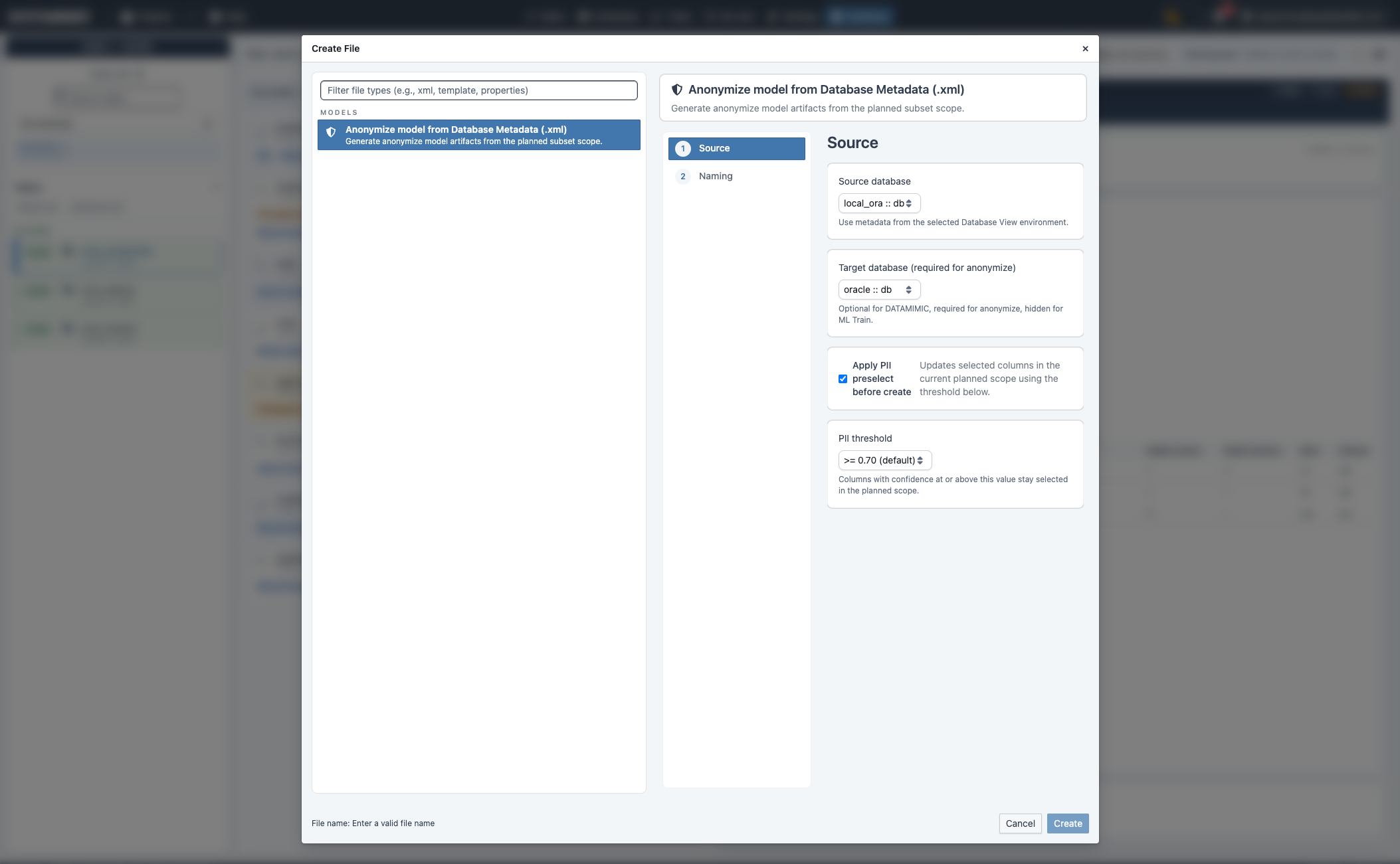
Task: Uncheck Apply PII preselect before create
Action: [x=843, y=379]
